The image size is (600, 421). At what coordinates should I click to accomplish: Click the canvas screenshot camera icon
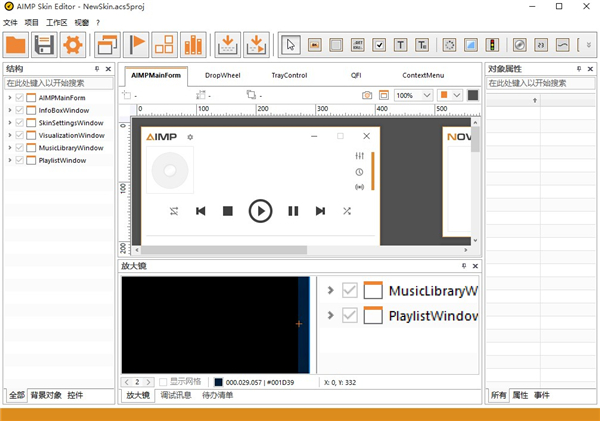point(367,95)
